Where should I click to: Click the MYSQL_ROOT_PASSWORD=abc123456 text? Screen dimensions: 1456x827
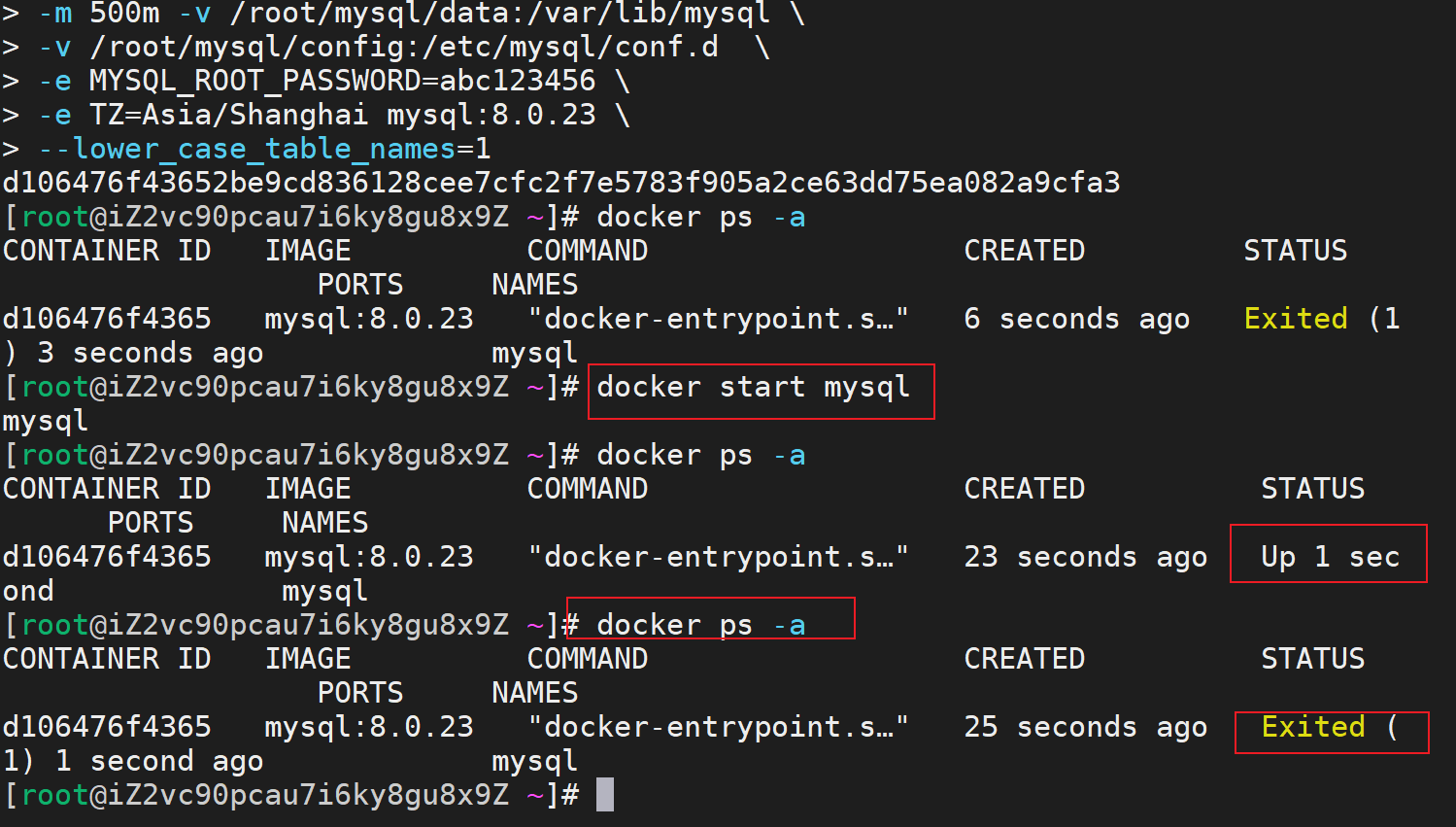click(x=342, y=81)
